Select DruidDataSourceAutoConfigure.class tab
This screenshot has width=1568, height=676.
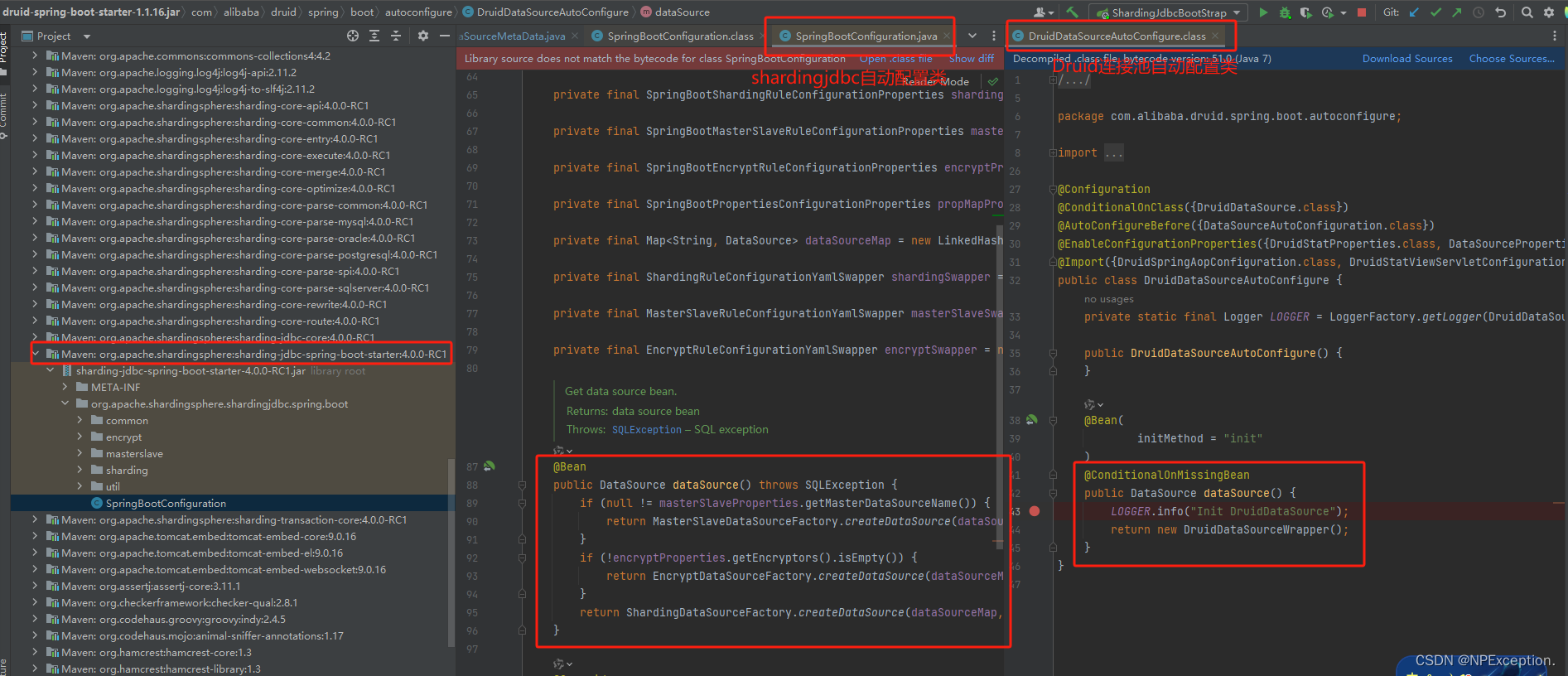pos(1117,36)
